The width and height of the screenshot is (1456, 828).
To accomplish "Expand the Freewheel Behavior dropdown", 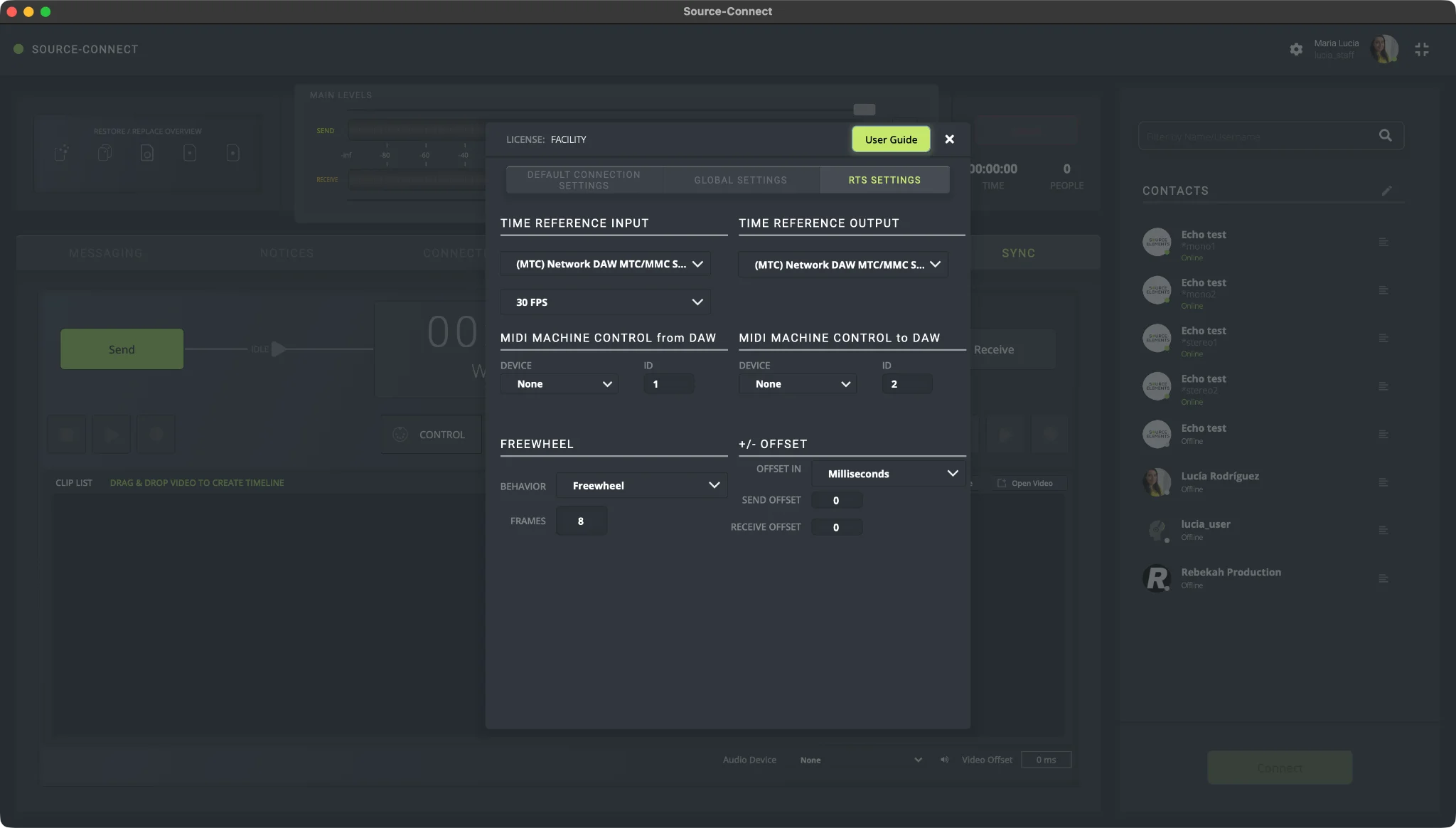I will pos(642,486).
